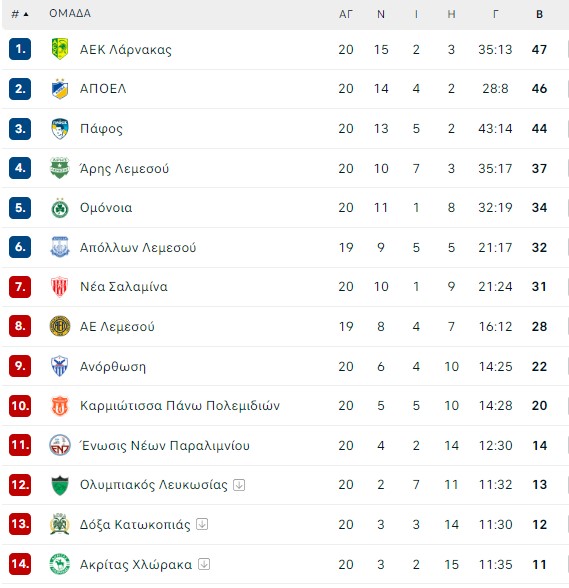Viewport: 569px width, 588px height.
Task: Click the AEK Λάρνακας team crest
Action: click(60, 49)
